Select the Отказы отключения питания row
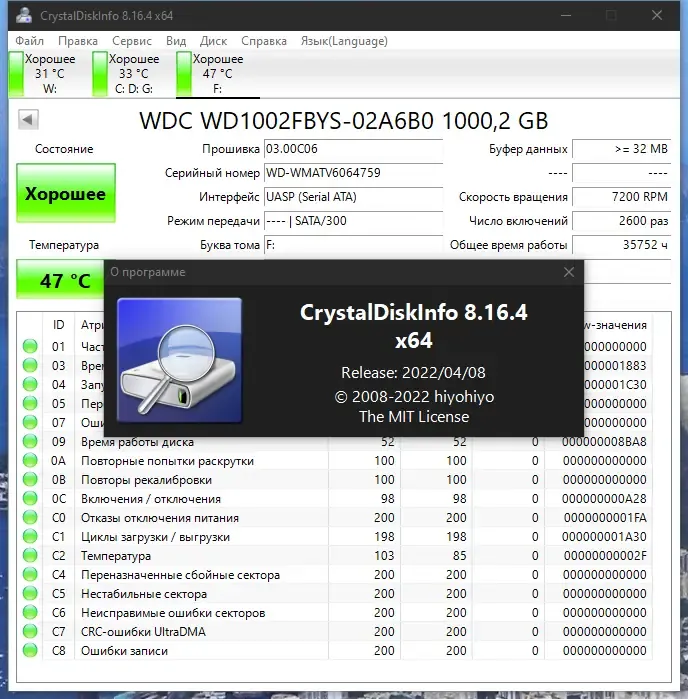Screen dimensions: 688x699 (335, 518)
